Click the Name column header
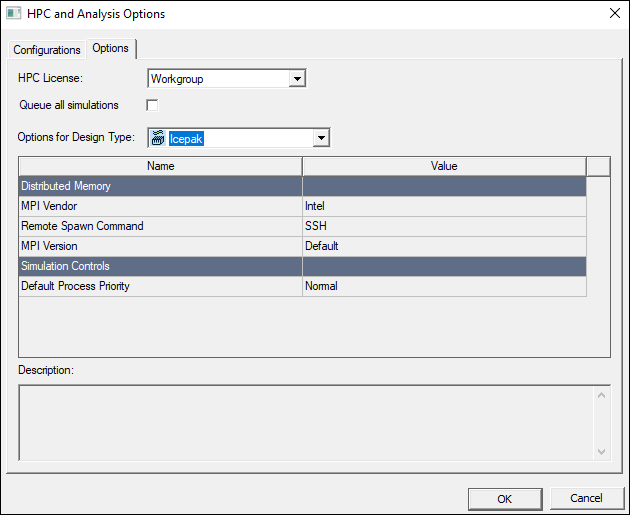Viewport: 630px width, 515px height. [x=161, y=166]
